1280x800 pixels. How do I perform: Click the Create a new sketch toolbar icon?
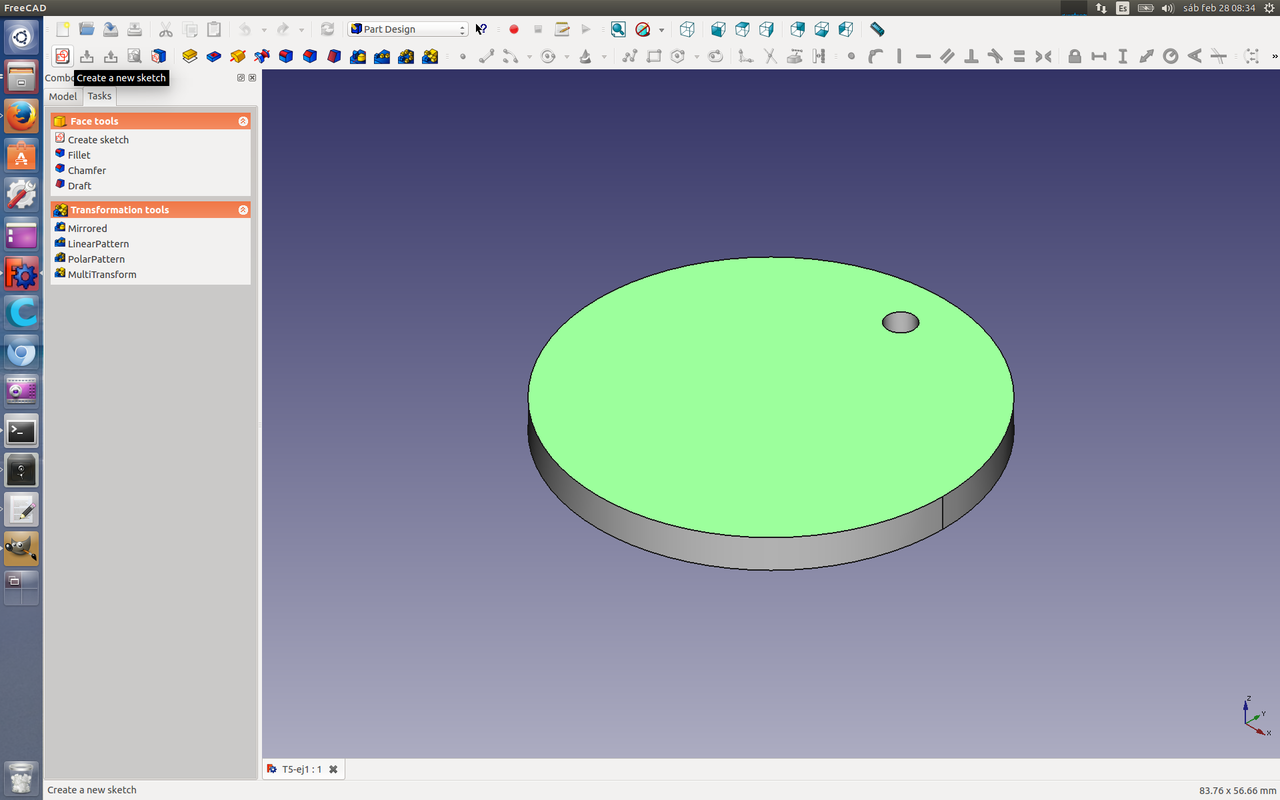pyautogui.click(x=62, y=56)
